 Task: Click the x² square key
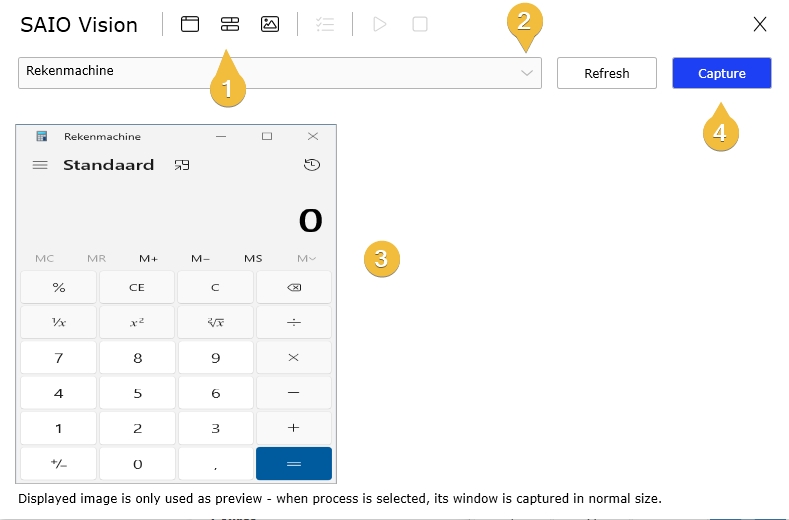137,322
